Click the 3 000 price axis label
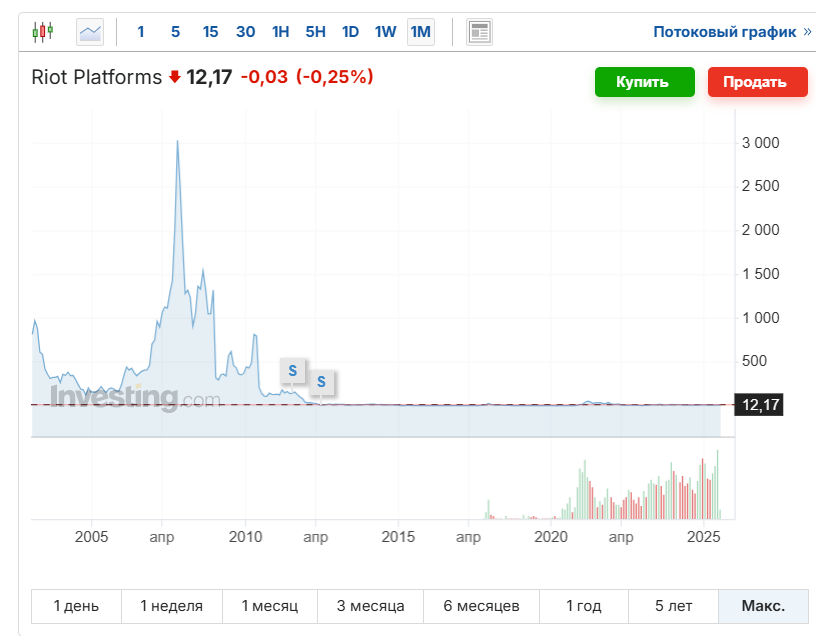 tap(760, 143)
